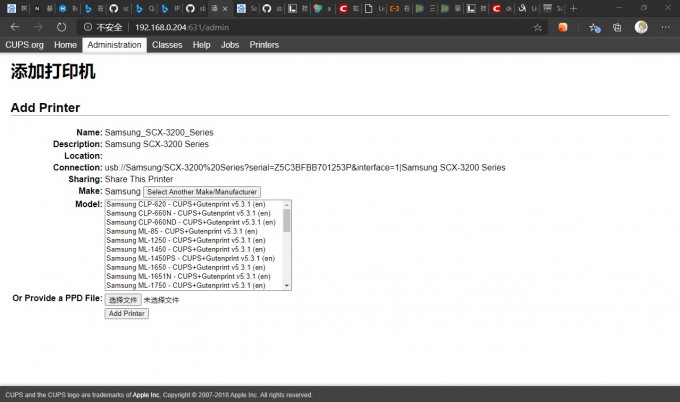
Task: Switch to the first Baidu paw tab
Action: (12, 8)
